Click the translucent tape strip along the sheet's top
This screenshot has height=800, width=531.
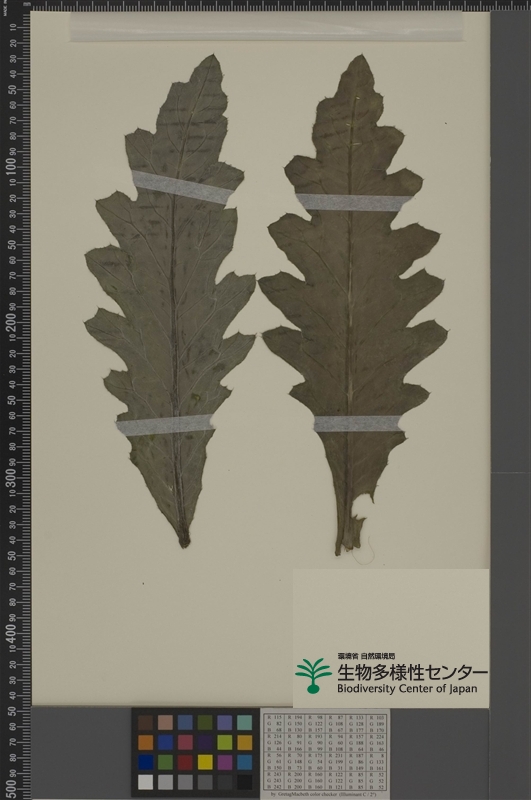[266, 27]
